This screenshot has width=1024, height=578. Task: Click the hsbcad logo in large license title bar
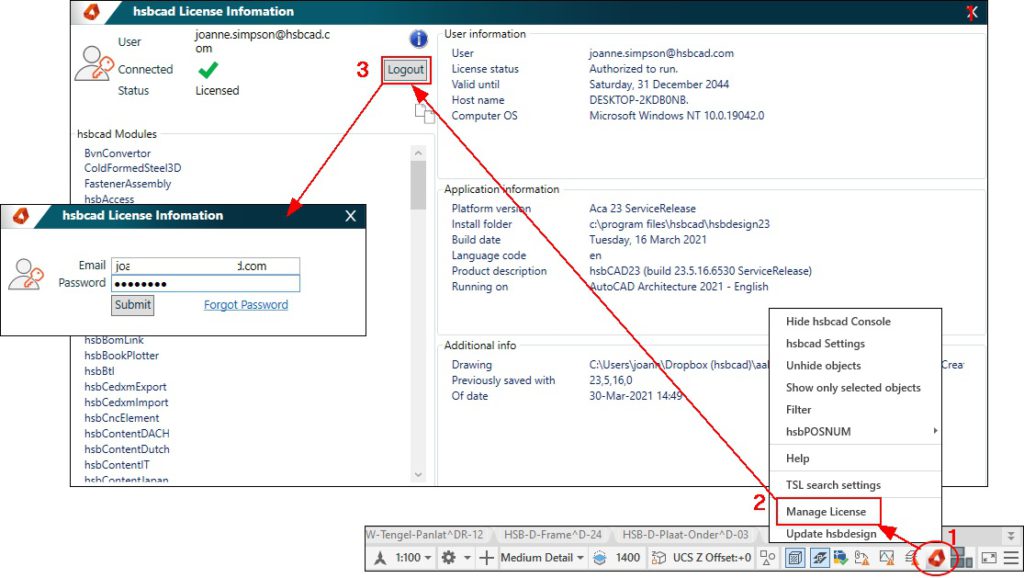[91, 11]
